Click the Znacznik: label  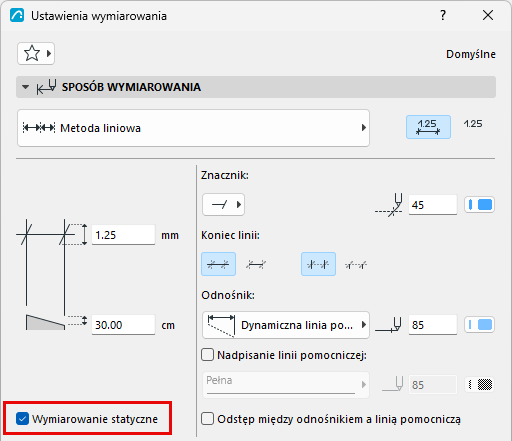(225, 175)
